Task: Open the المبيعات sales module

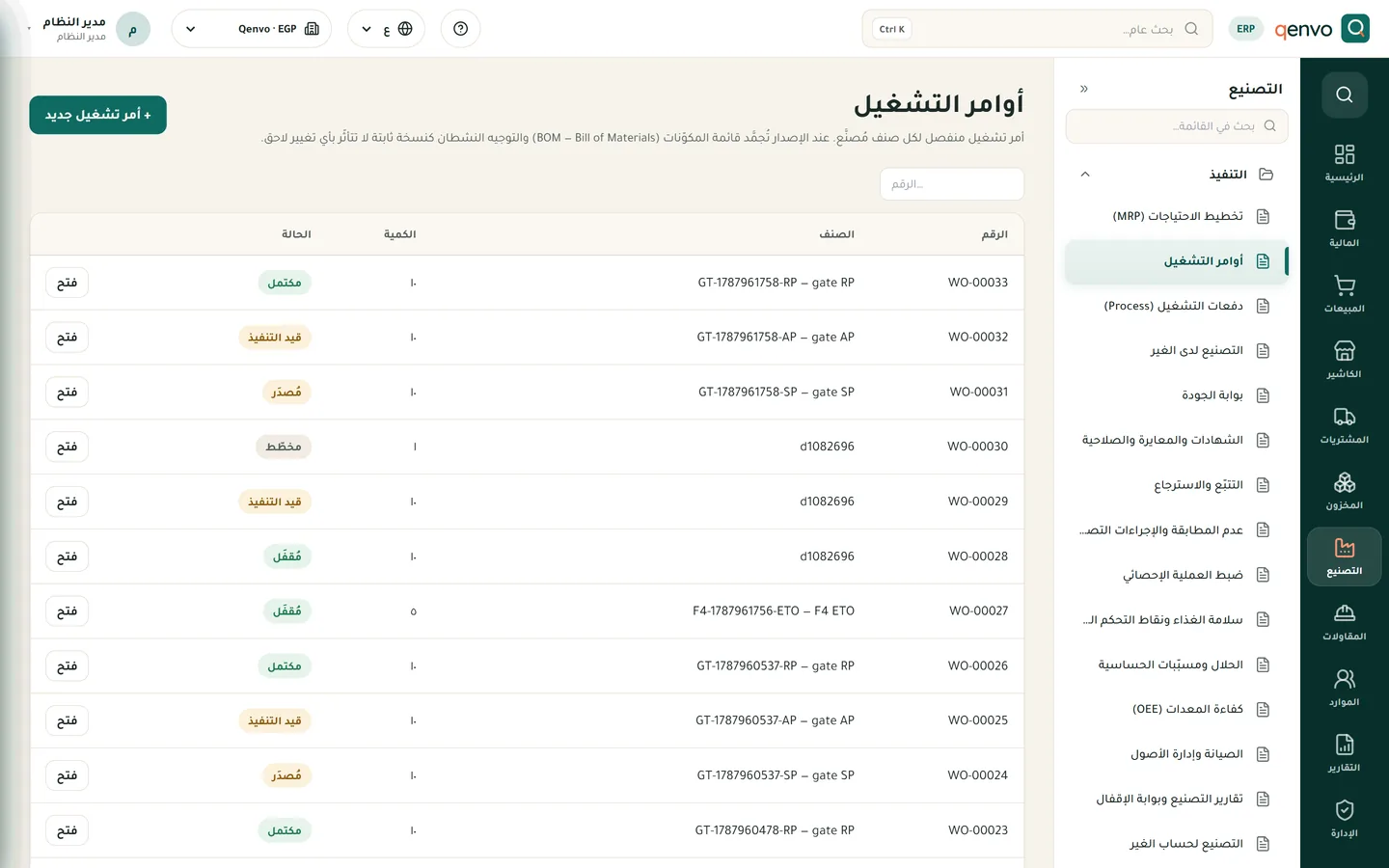Action: [1345, 294]
